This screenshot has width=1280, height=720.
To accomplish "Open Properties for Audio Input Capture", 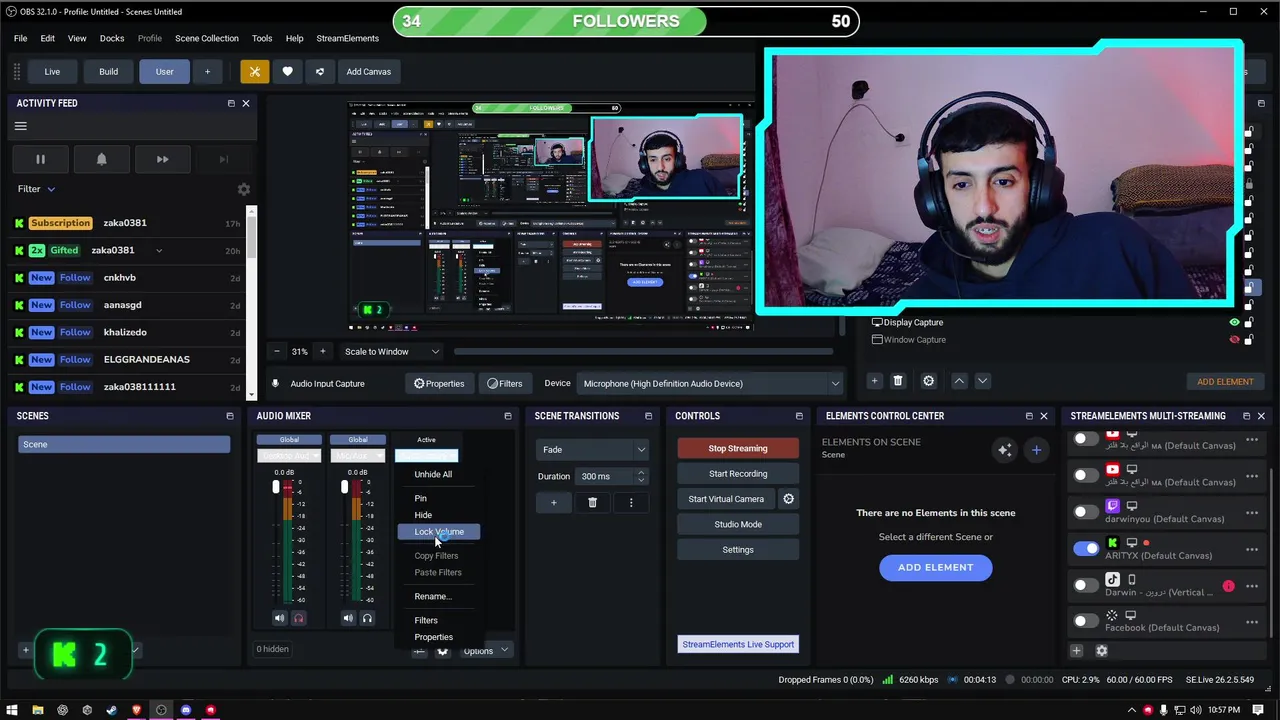I will pos(439,383).
